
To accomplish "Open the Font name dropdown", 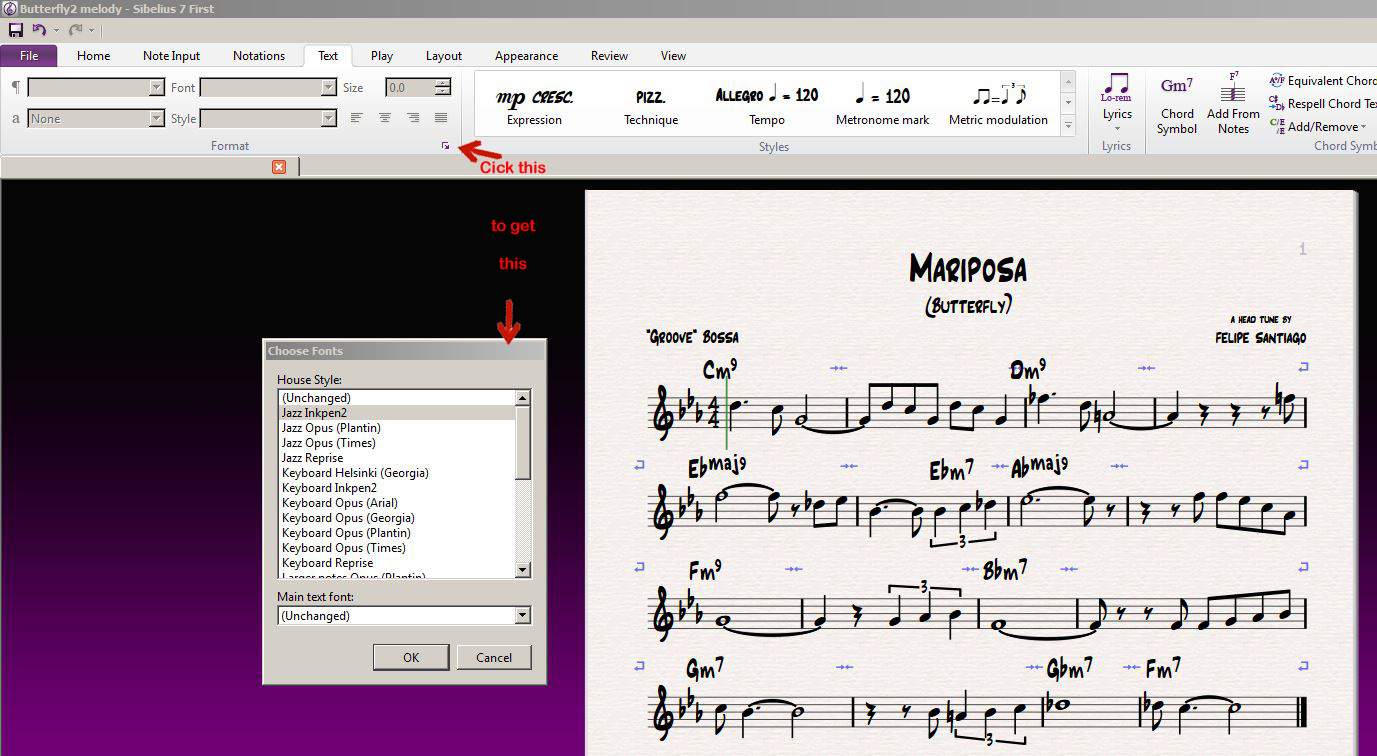I will pos(328,88).
